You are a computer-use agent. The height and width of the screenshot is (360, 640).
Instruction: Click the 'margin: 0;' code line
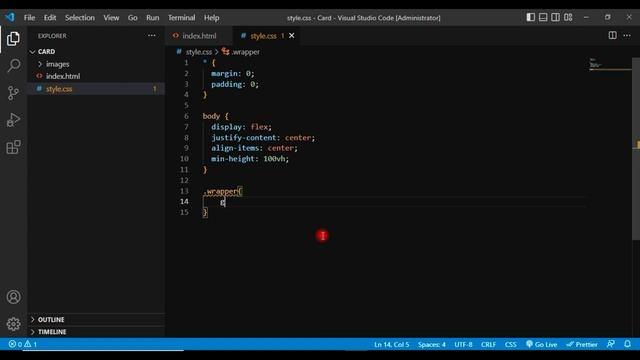(233, 73)
